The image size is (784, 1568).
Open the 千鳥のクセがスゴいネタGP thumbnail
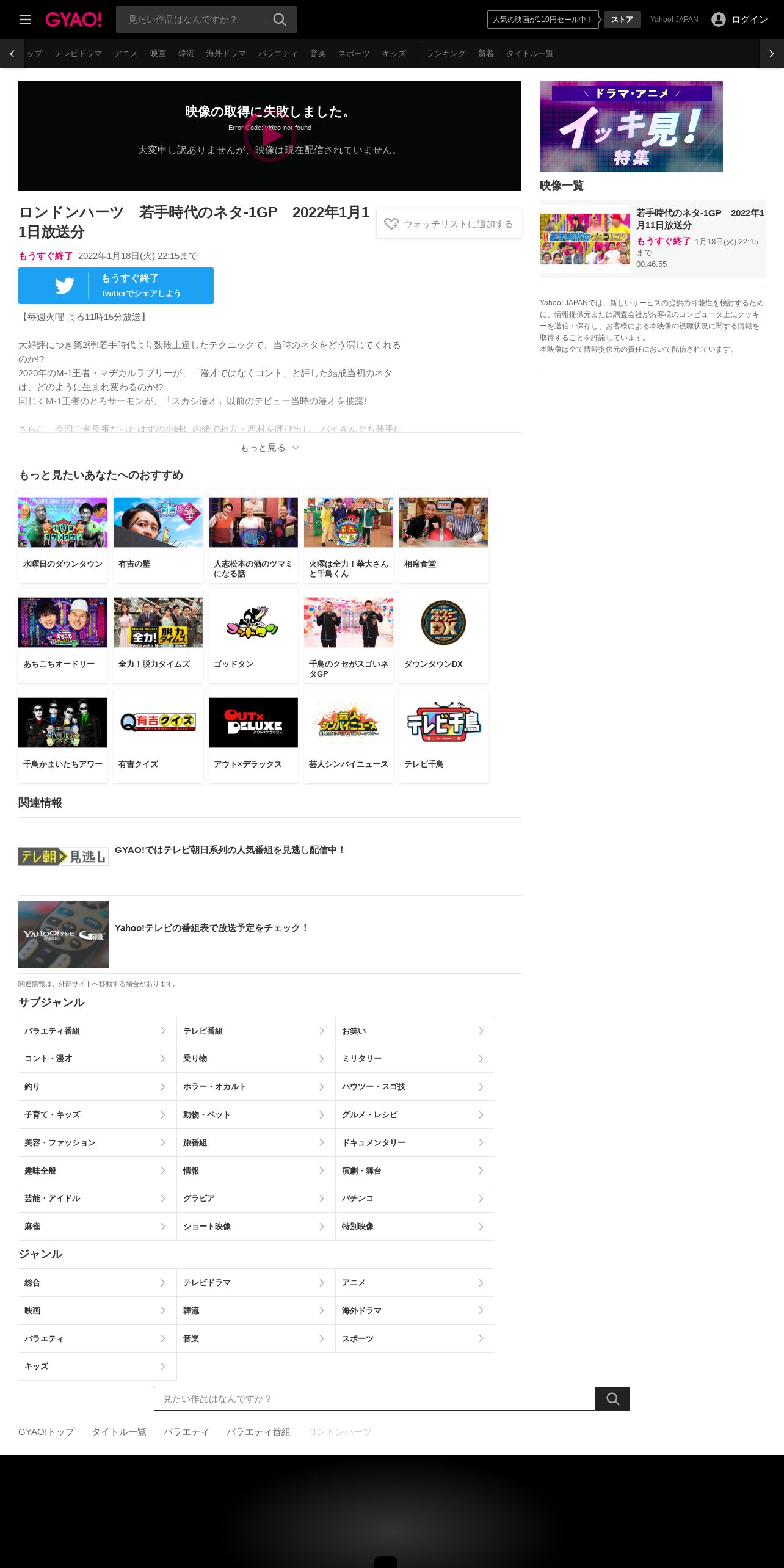pos(349,622)
